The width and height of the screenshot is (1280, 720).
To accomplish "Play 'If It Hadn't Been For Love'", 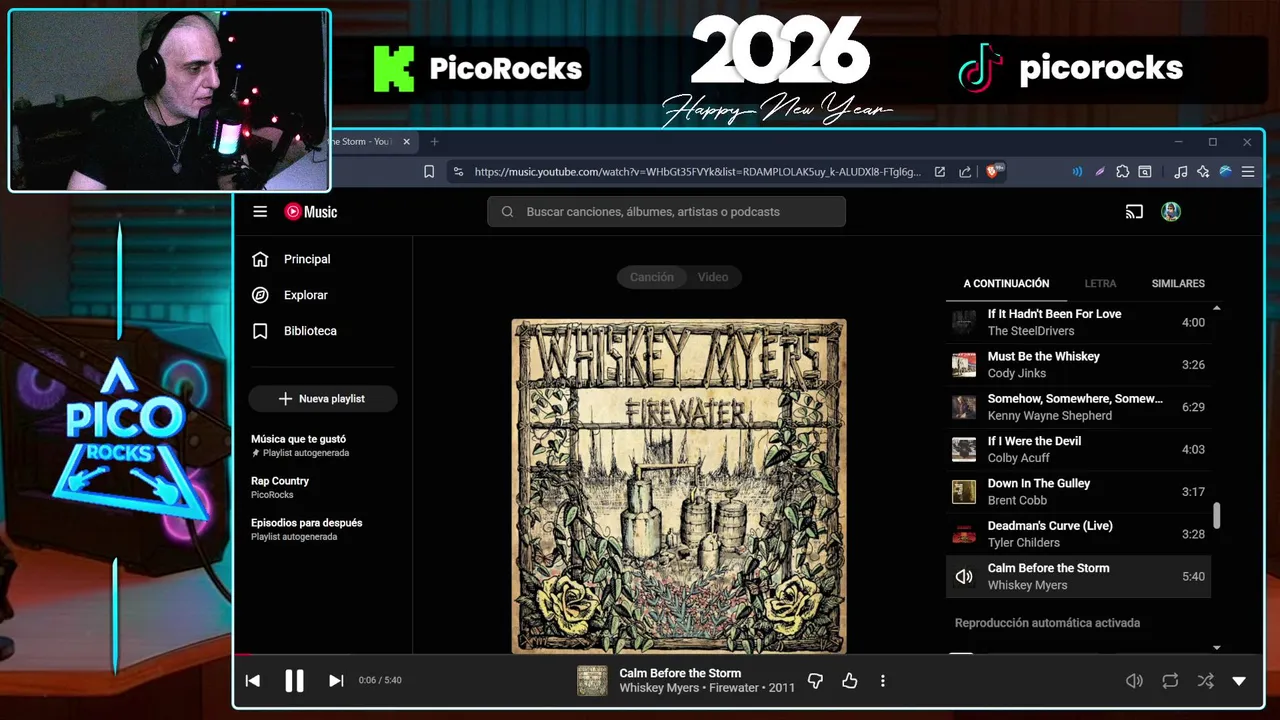I will 1078,322.
